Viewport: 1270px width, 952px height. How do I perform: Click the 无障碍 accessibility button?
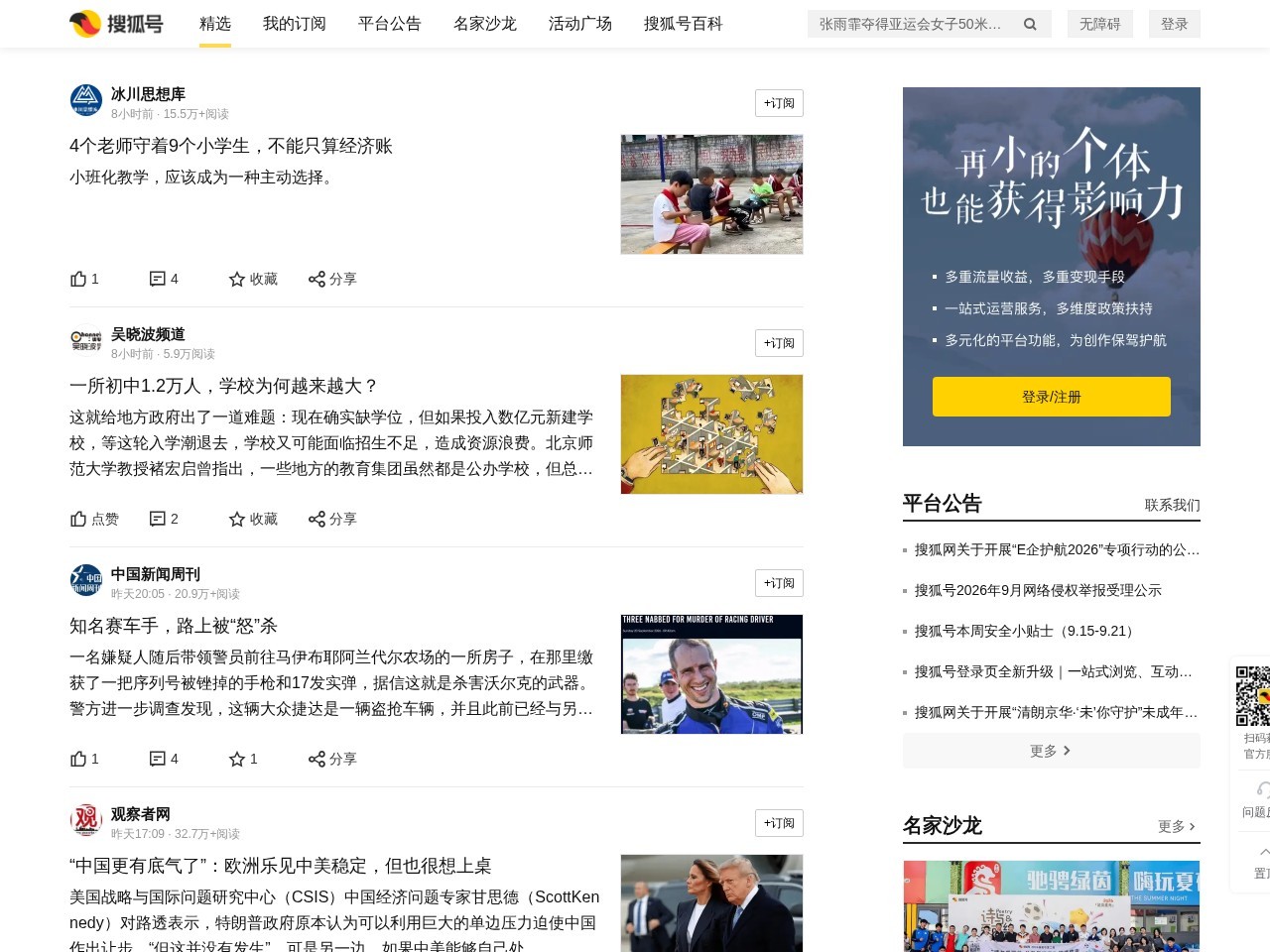click(1099, 24)
